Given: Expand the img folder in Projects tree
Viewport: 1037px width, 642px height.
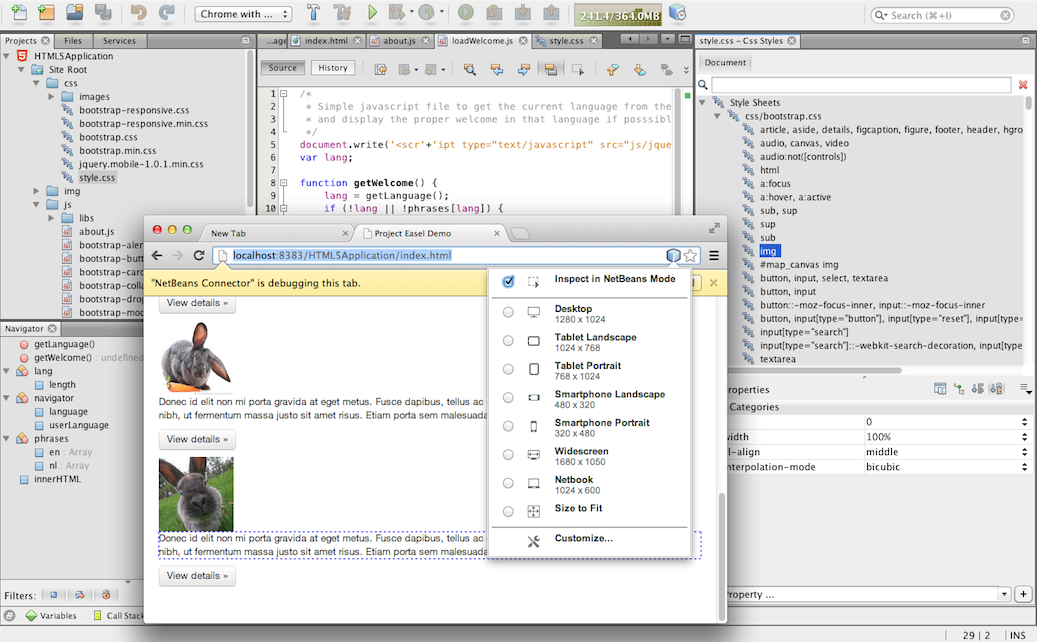Looking at the screenshot, I should click(38, 191).
